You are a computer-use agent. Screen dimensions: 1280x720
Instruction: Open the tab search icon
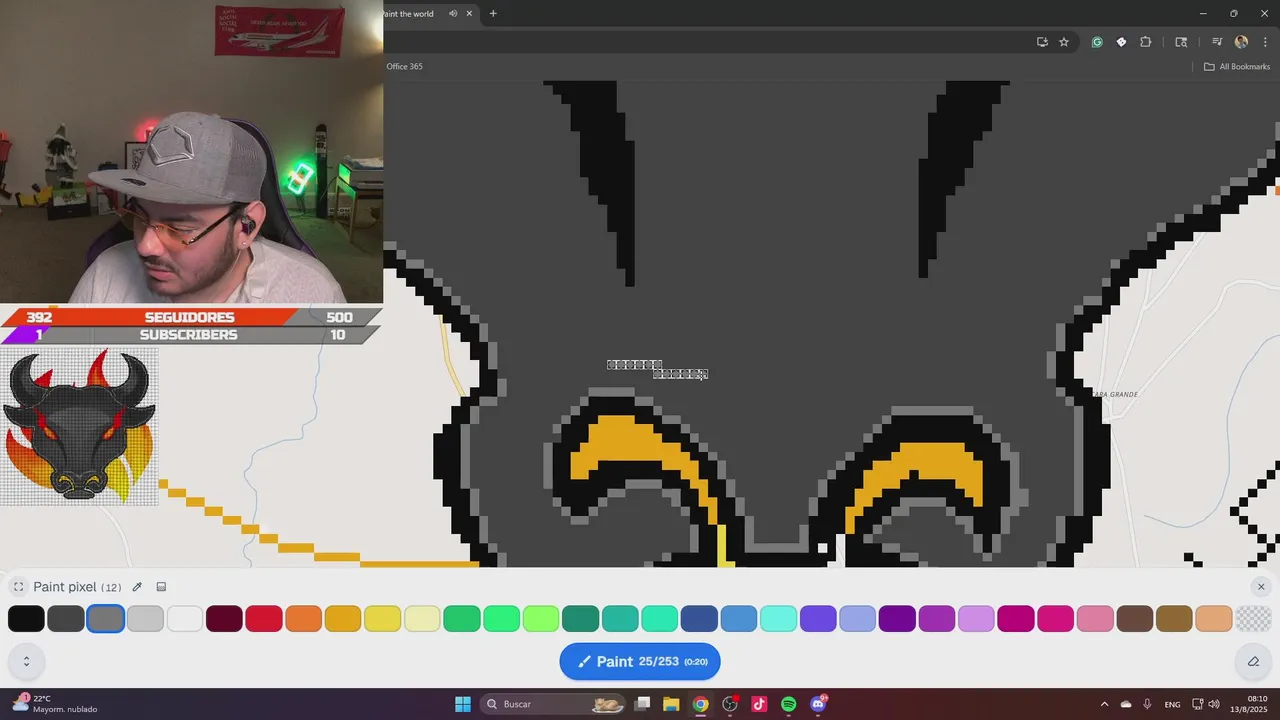point(1181,42)
